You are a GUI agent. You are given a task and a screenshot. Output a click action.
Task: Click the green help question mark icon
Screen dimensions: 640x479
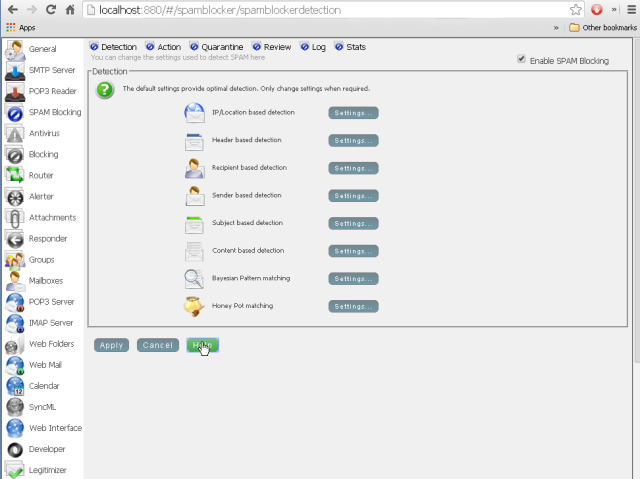[x=104, y=89]
